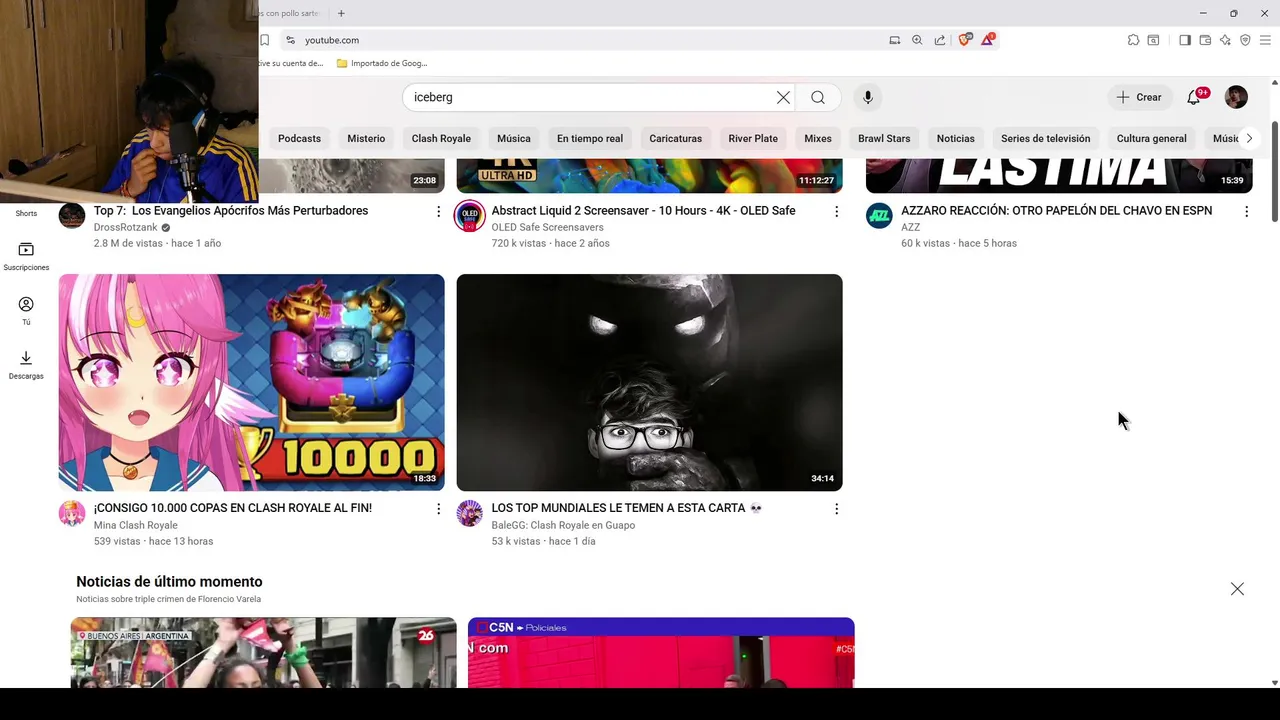Open Shorts in the sidebar
Image resolution: width=1280 pixels, height=720 pixels.
pyautogui.click(x=26, y=213)
